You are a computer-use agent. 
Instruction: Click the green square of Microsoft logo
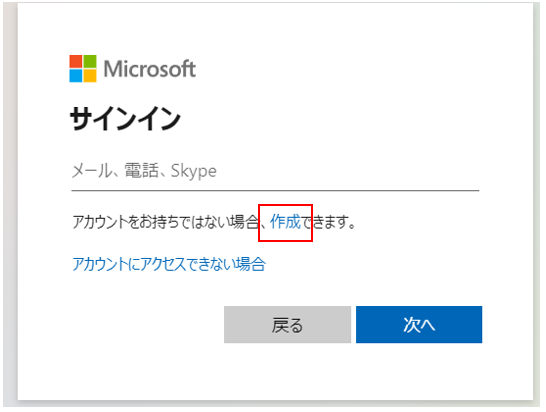[90, 61]
